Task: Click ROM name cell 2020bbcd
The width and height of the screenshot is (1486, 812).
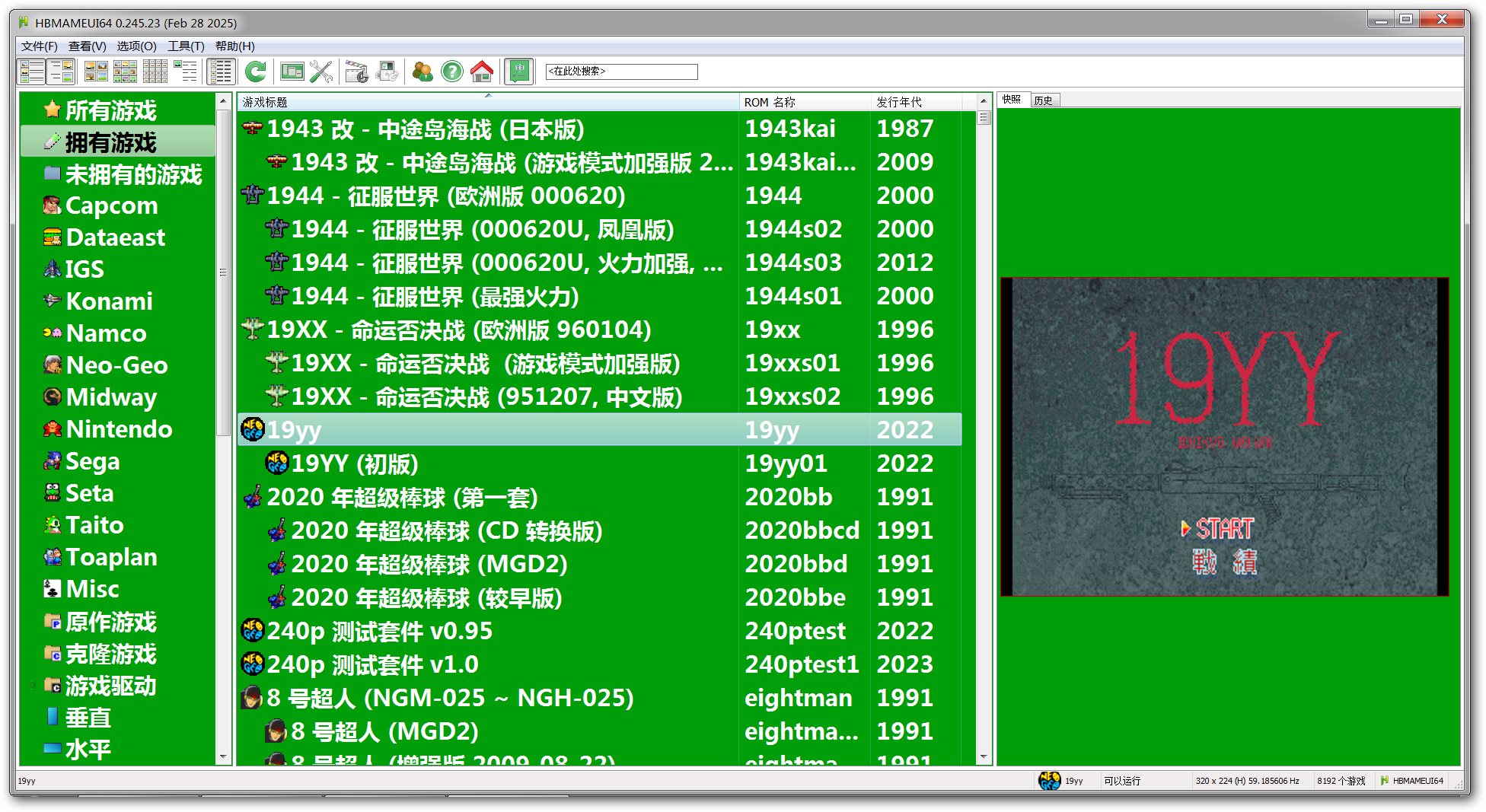Action: pos(802,530)
